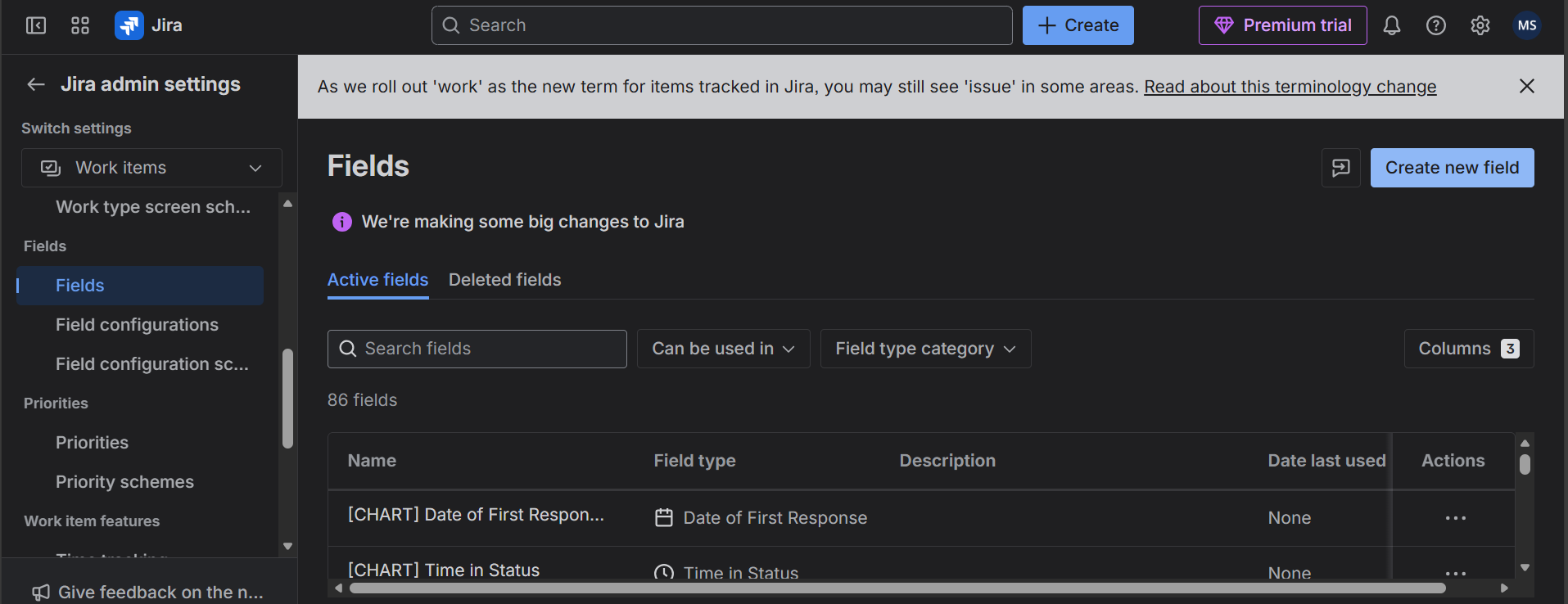The image size is (1568, 604).
Task: Open the feedback icon beside Create new field
Action: point(1341,168)
